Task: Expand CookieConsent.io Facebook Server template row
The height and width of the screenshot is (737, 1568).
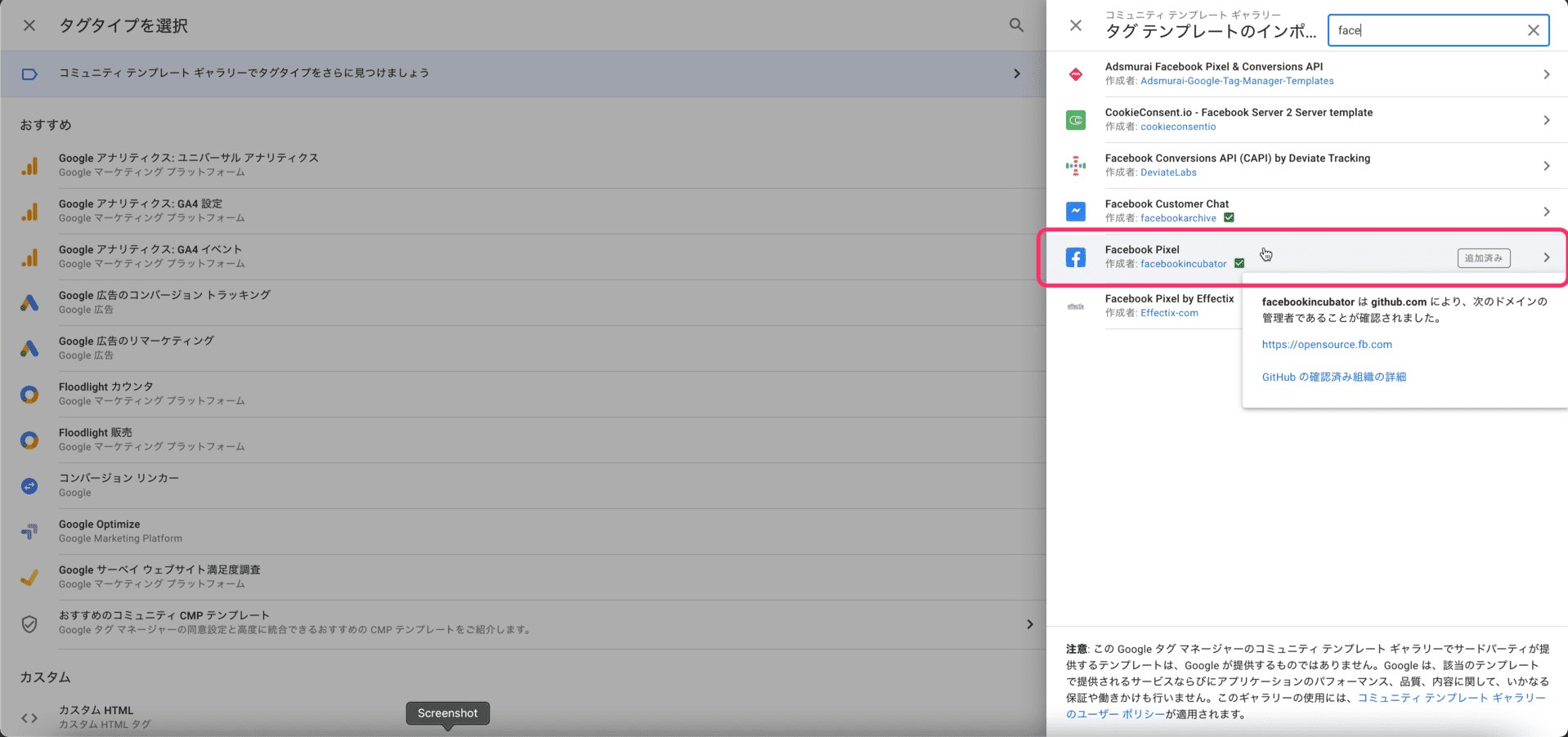Action: click(x=1547, y=120)
